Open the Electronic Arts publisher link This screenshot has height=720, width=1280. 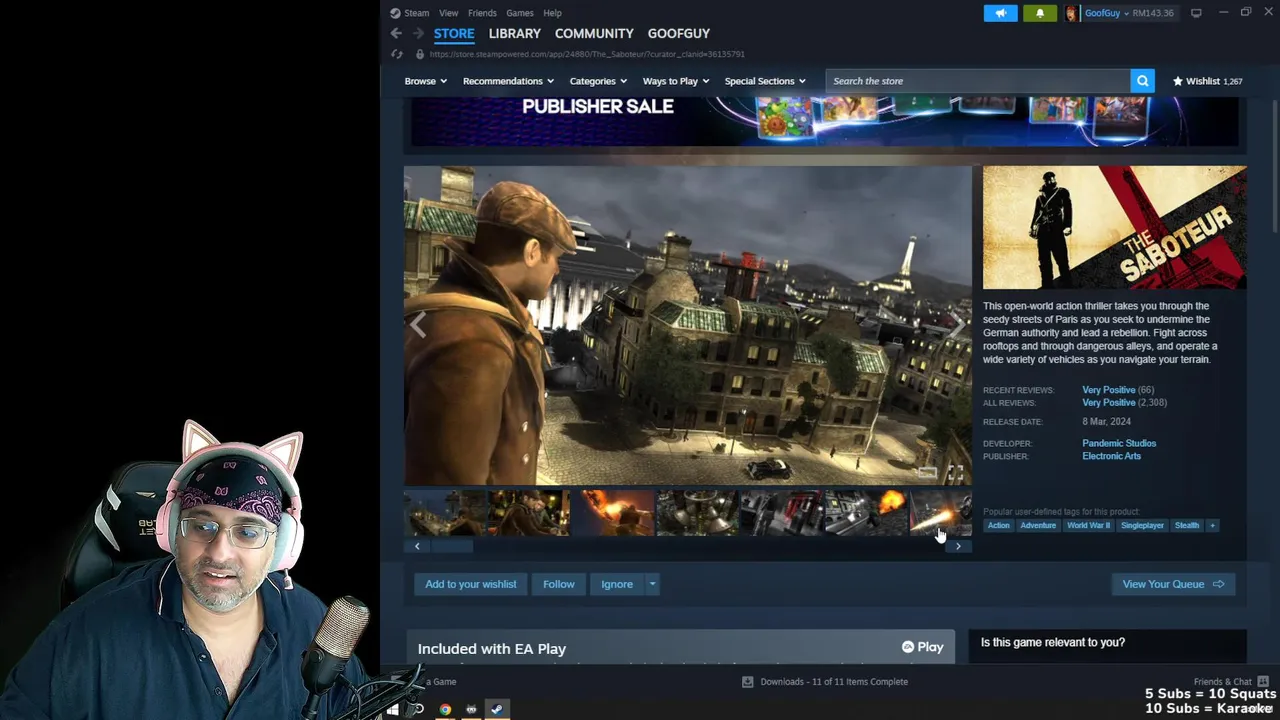[x=1111, y=456]
